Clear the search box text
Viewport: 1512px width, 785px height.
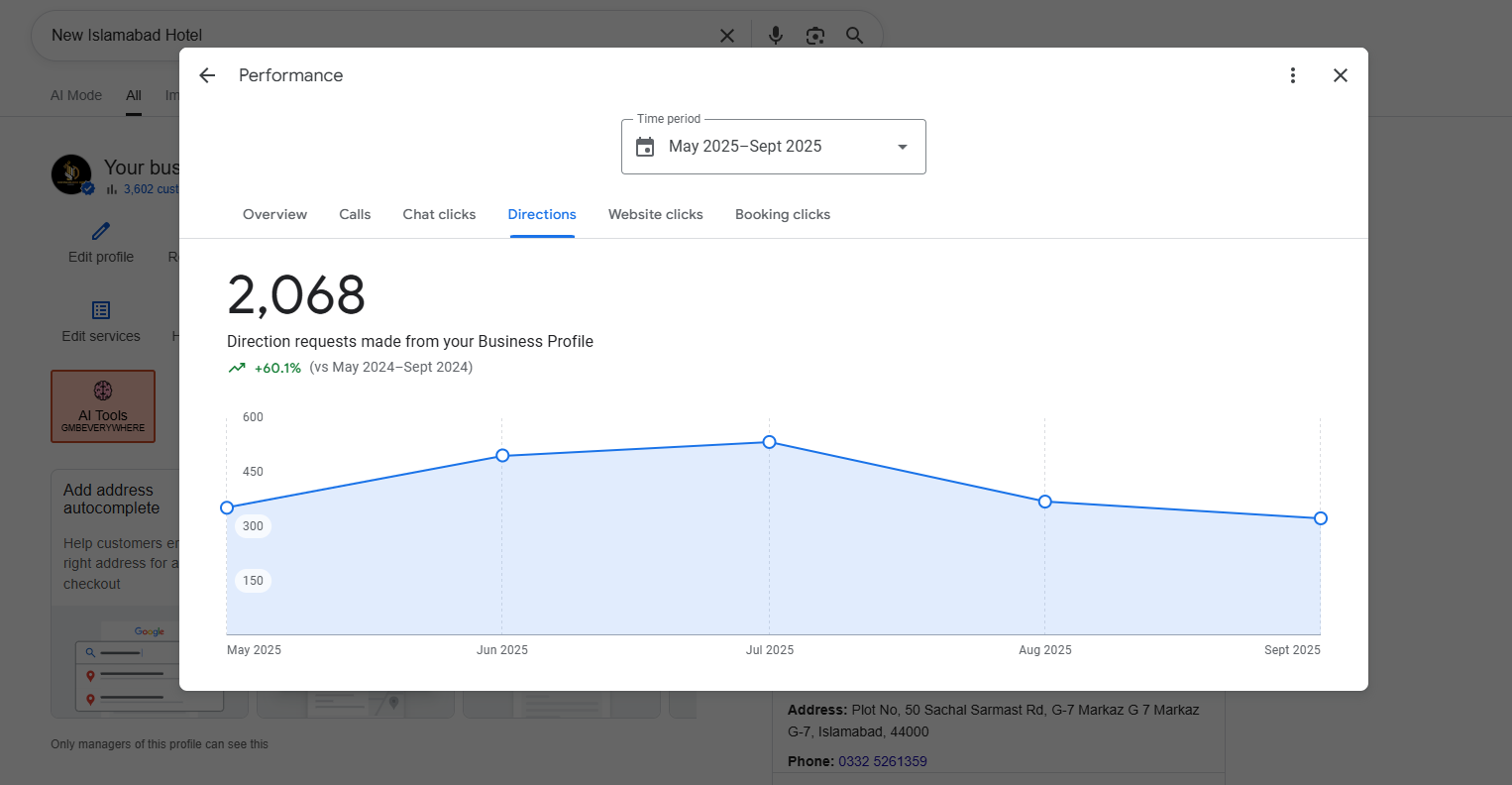tap(726, 36)
